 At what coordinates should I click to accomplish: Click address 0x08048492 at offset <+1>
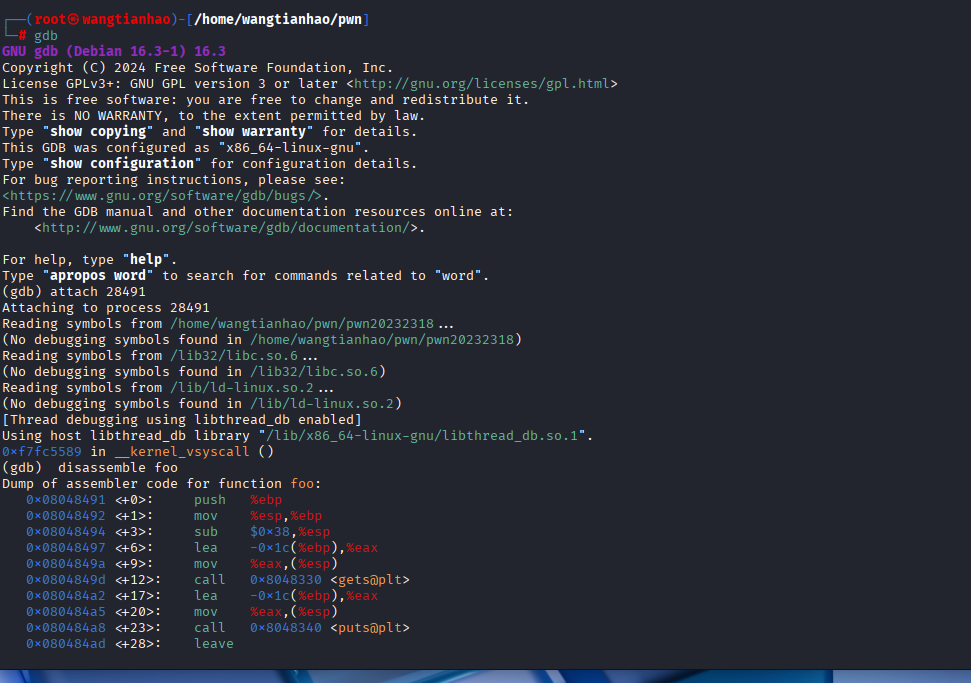(x=66, y=516)
